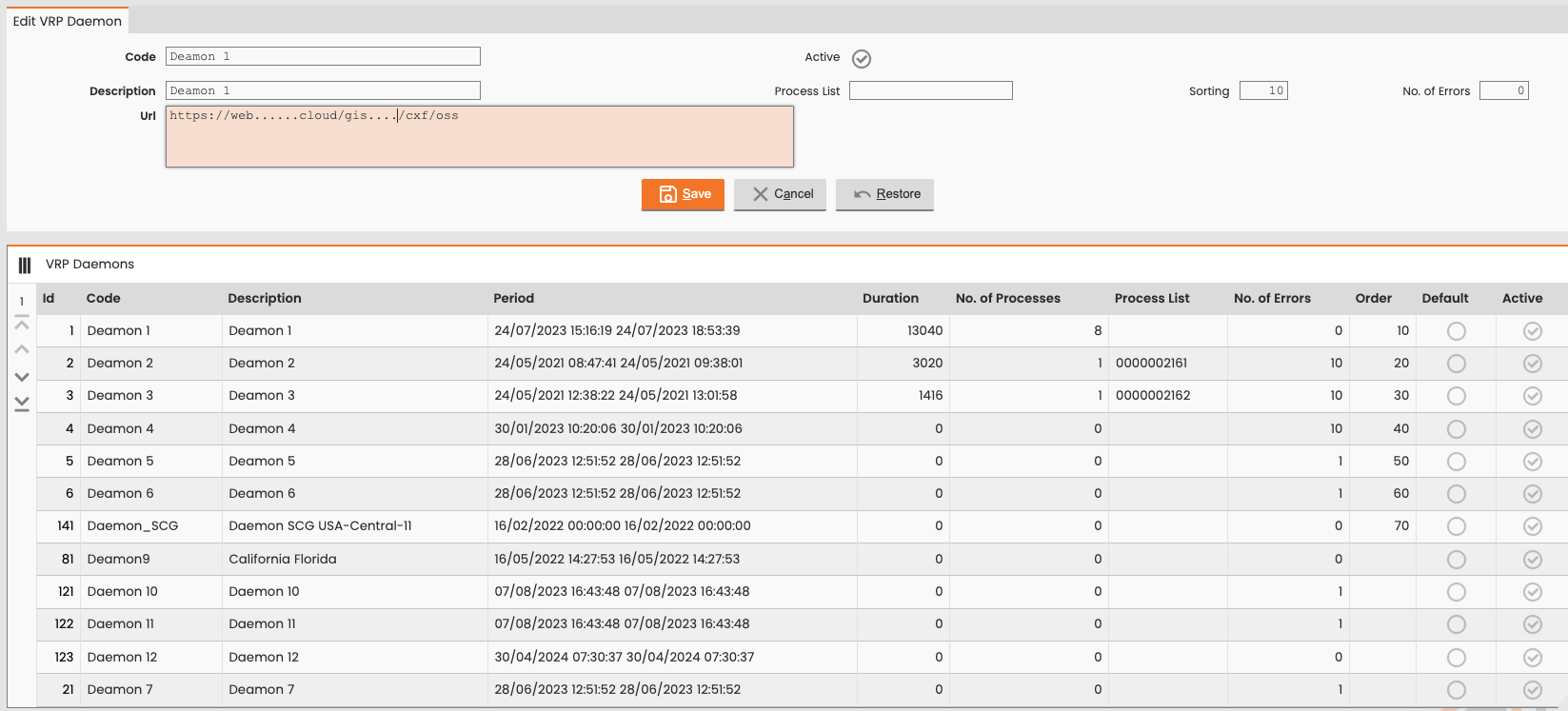Sort table by Id column header
The image size is (1568, 711).
coord(49,298)
